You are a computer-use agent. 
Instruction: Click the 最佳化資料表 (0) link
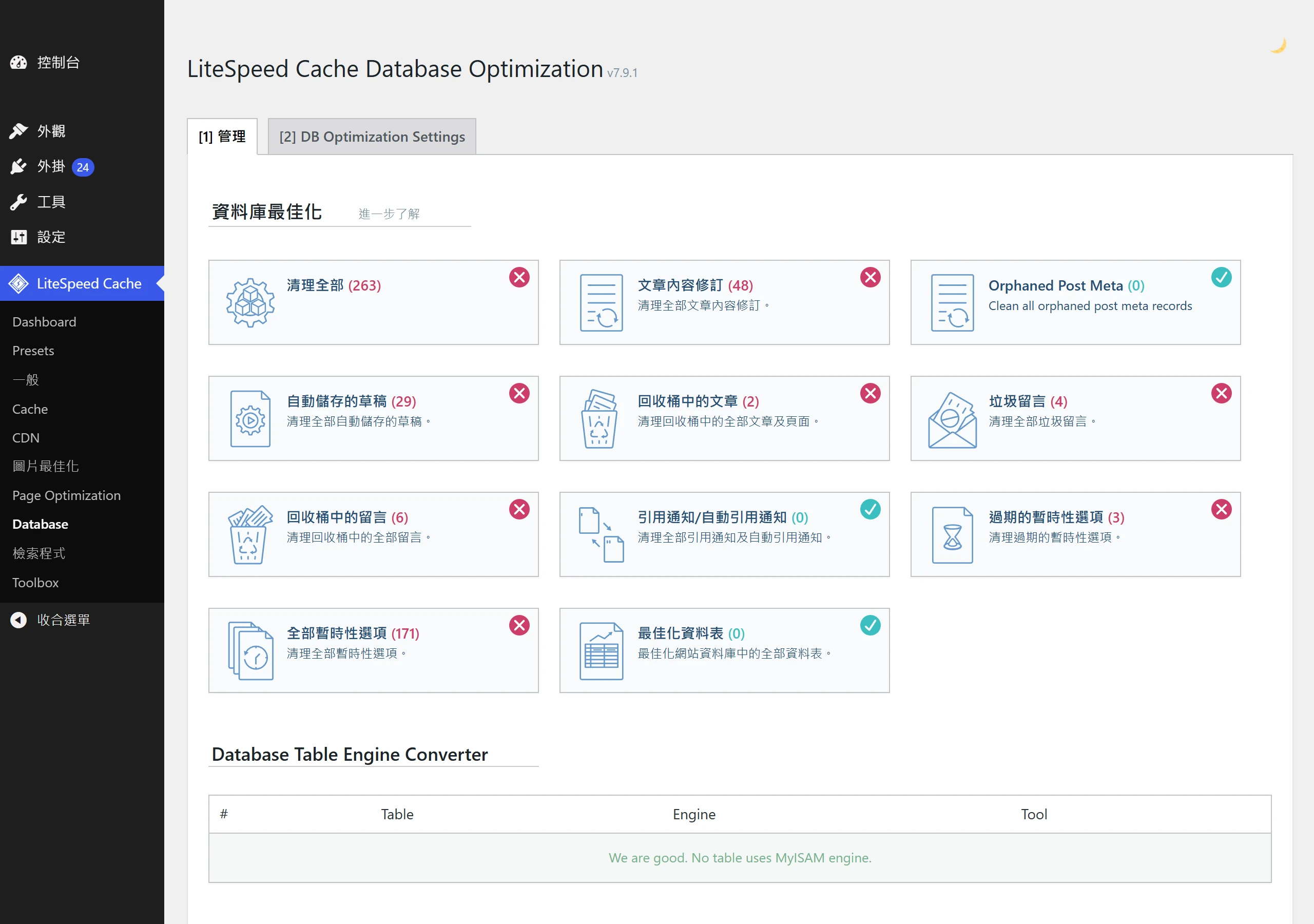(x=691, y=634)
